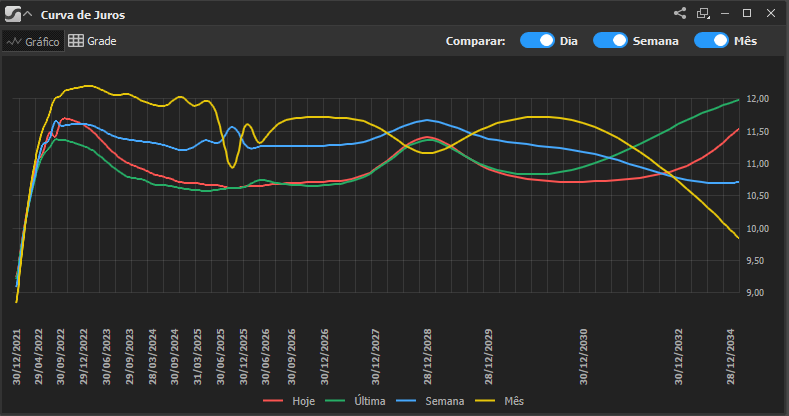
Task: Click the share icon in title bar
Action: click(680, 14)
